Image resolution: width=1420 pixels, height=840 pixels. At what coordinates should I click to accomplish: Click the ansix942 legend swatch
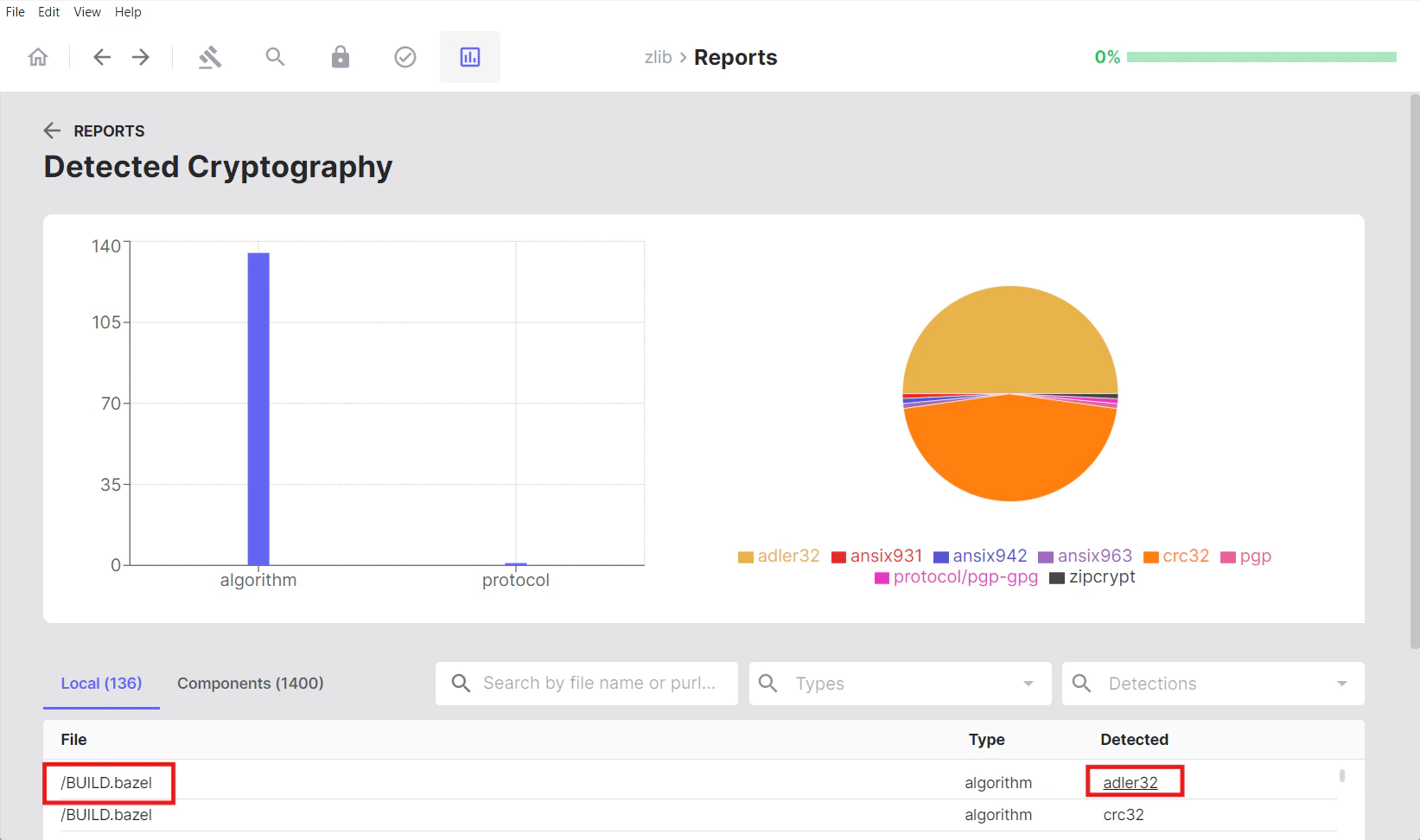[x=941, y=557]
